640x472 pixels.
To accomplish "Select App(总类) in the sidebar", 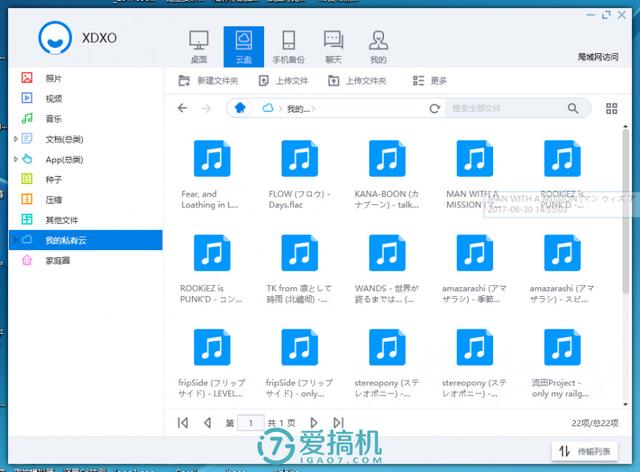I will pyautogui.click(x=86, y=159).
